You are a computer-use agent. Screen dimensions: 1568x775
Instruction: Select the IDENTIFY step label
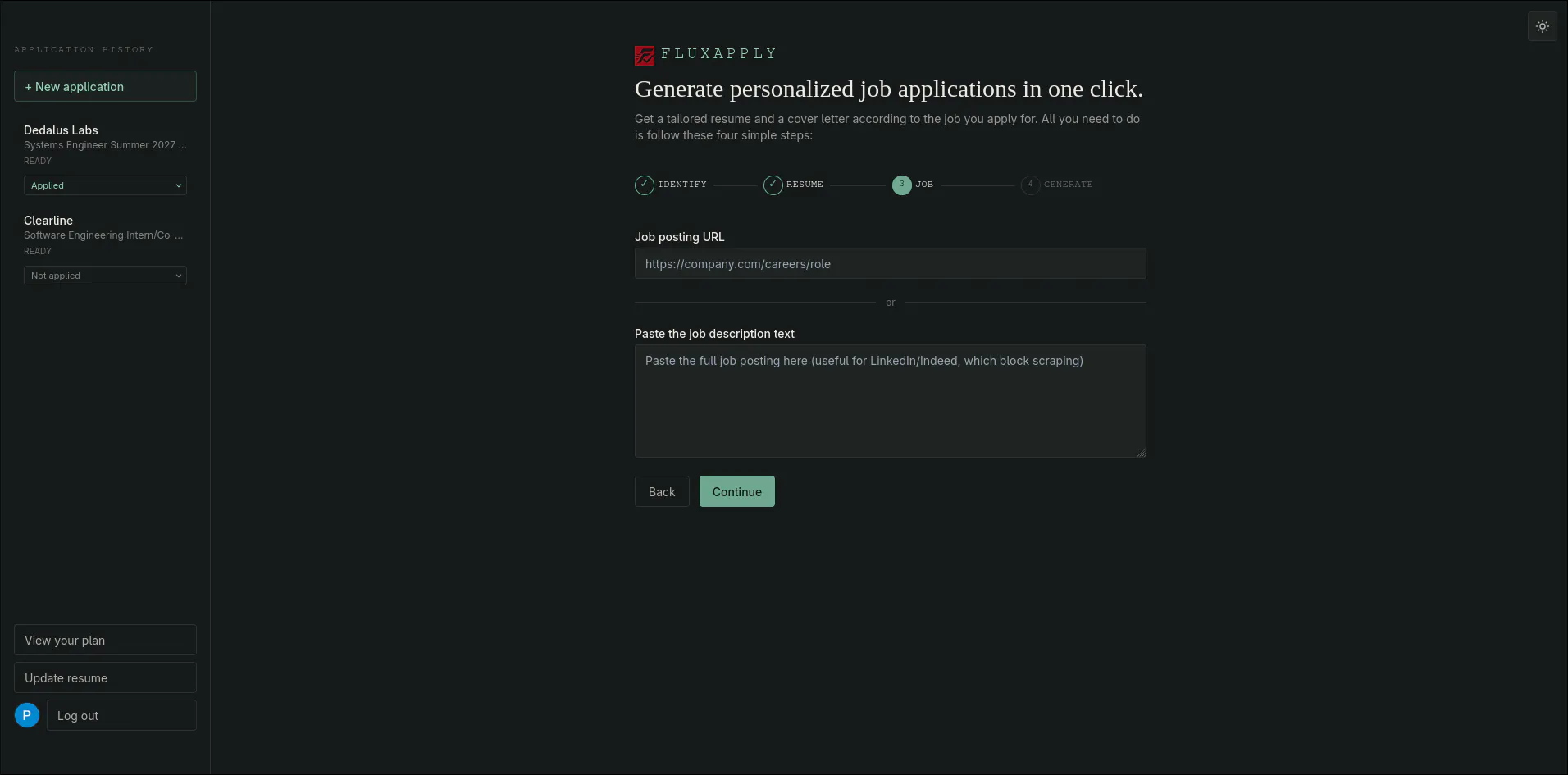point(682,185)
